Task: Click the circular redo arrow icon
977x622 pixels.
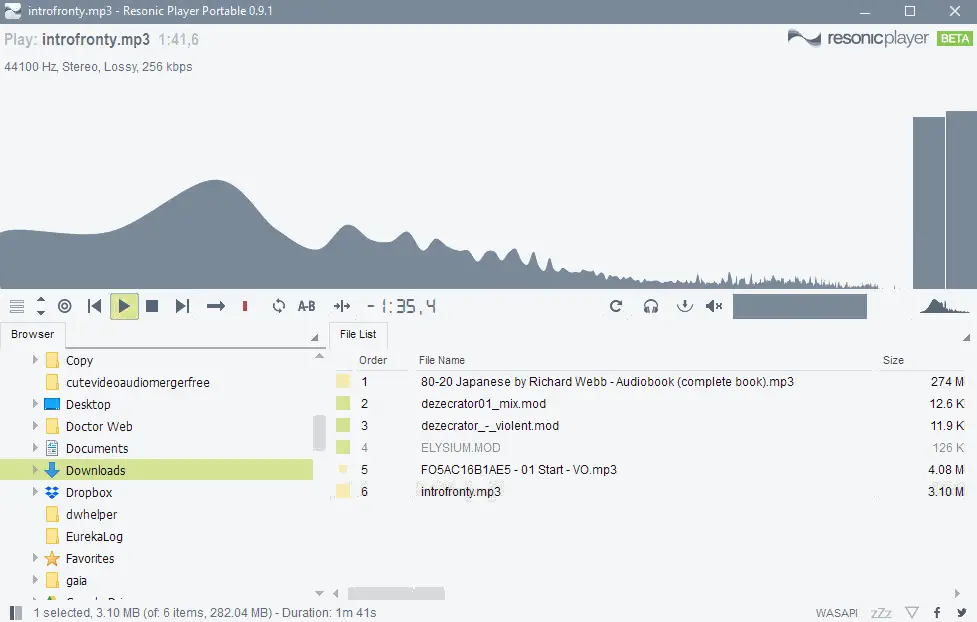Action: pyautogui.click(x=616, y=306)
